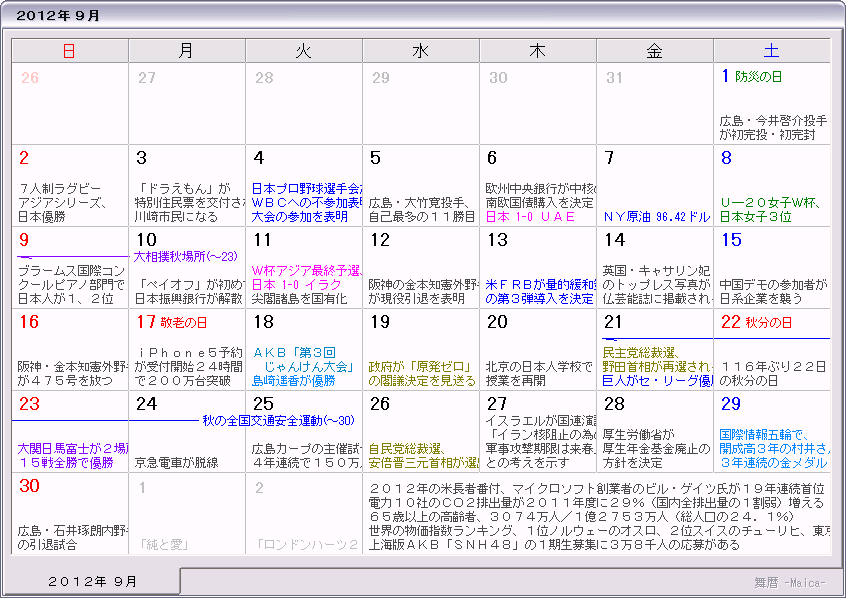Click grayed October 2 「ロンドンハーツ cell
Image resolution: width=846 pixels, height=598 pixels.
tap(304, 514)
